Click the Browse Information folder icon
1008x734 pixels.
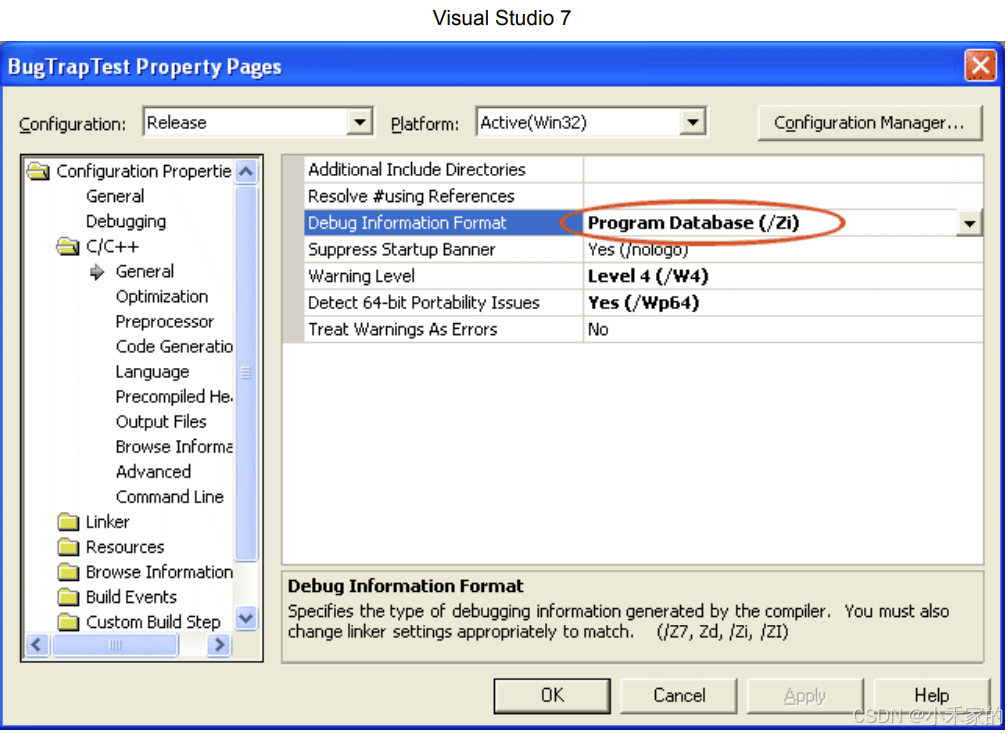pyautogui.click(x=68, y=571)
